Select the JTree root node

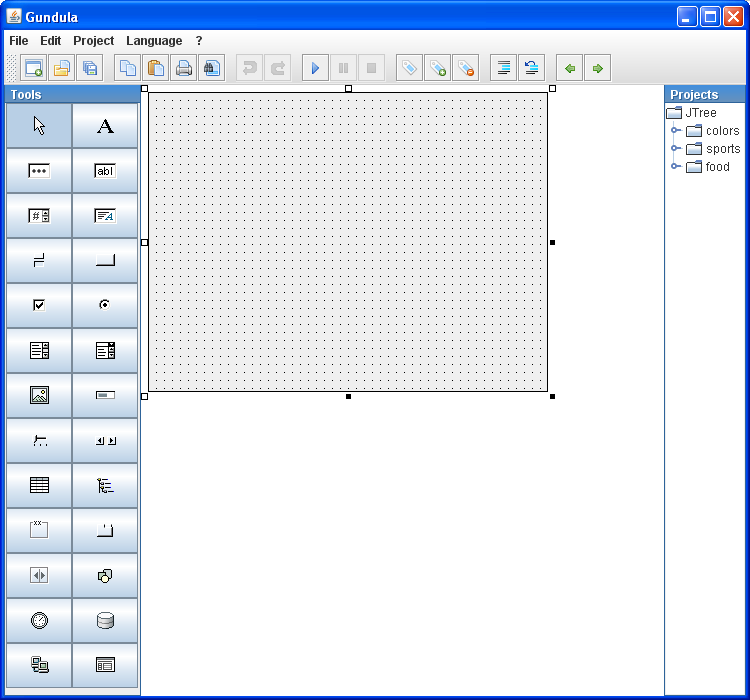692,112
